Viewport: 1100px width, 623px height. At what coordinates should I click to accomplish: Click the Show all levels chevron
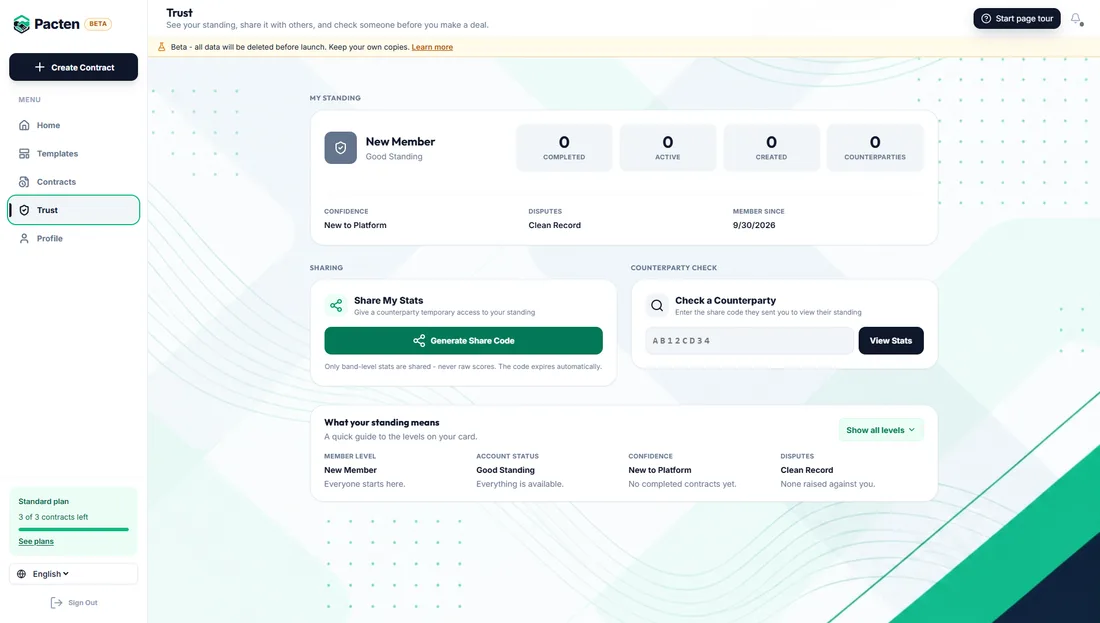[x=911, y=430]
